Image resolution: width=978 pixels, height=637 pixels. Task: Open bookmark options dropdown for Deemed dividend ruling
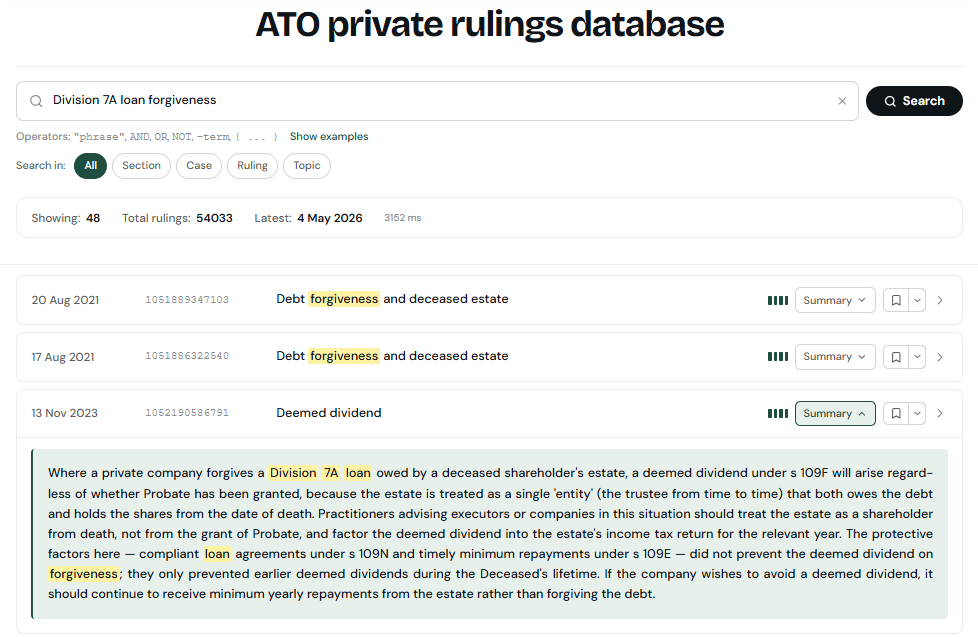917,413
